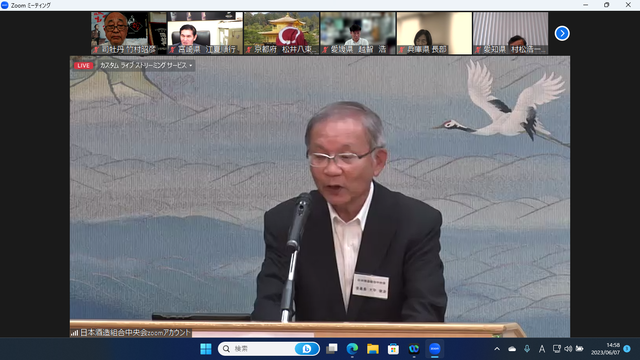Open the clock and date flyout

tap(605, 349)
